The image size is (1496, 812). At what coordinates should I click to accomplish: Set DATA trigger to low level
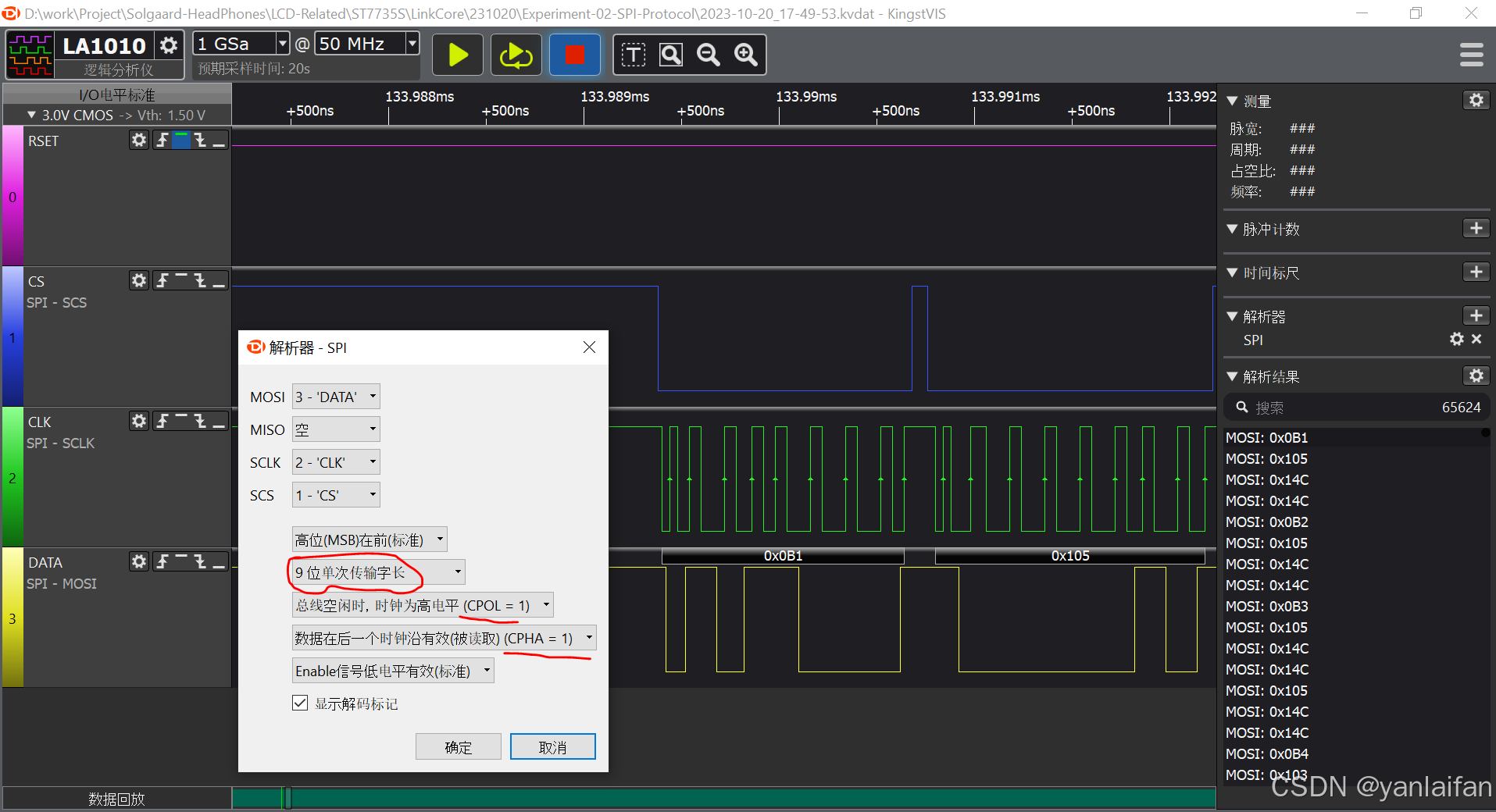click(x=219, y=561)
